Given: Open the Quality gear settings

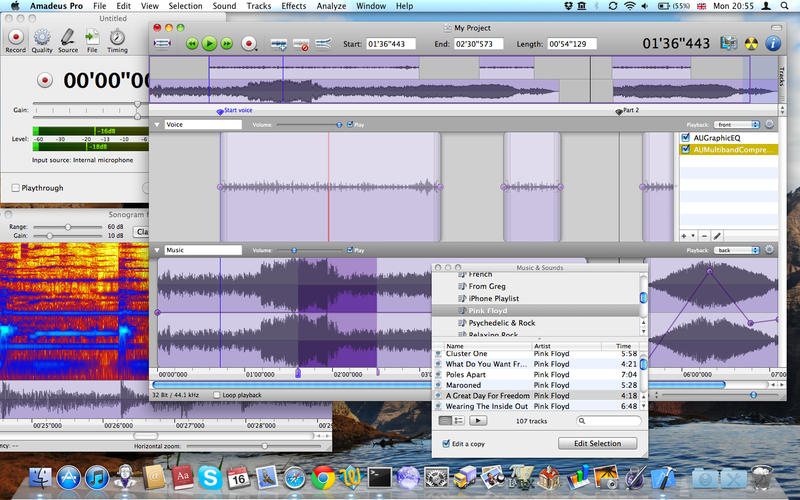Looking at the screenshot, I should pos(42,35).
